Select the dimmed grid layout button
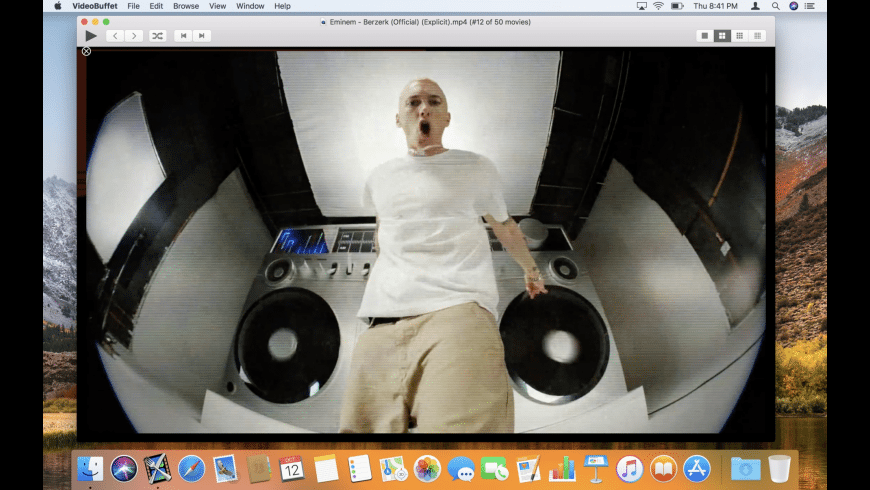Image resolution: width=870 pixels, height=490 pixels. (x=757, y=36)
